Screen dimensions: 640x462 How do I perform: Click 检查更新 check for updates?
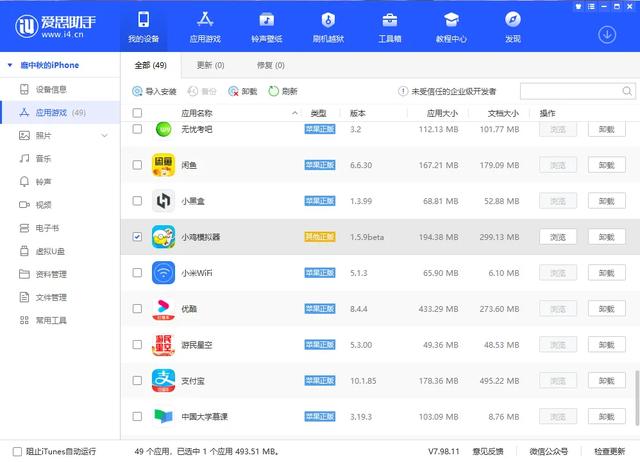tap(609, 451)
